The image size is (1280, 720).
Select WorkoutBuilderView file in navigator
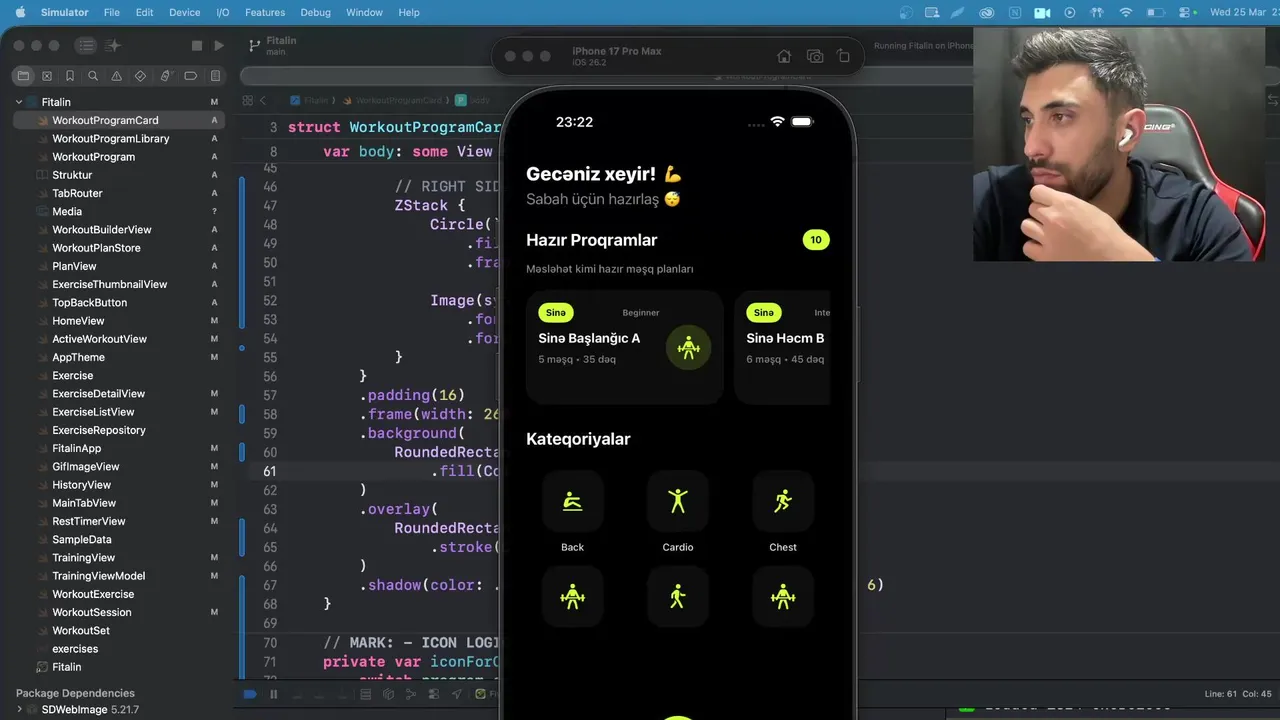118,230
